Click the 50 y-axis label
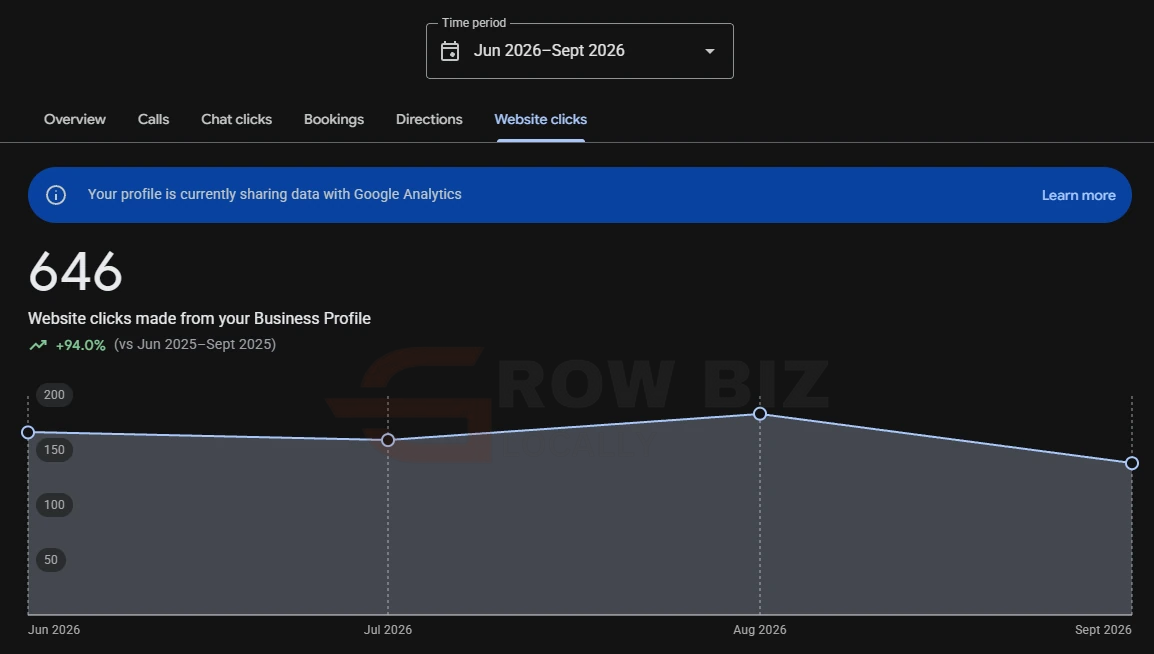The width and height of the screenshot is (1154, 654). 51,560
